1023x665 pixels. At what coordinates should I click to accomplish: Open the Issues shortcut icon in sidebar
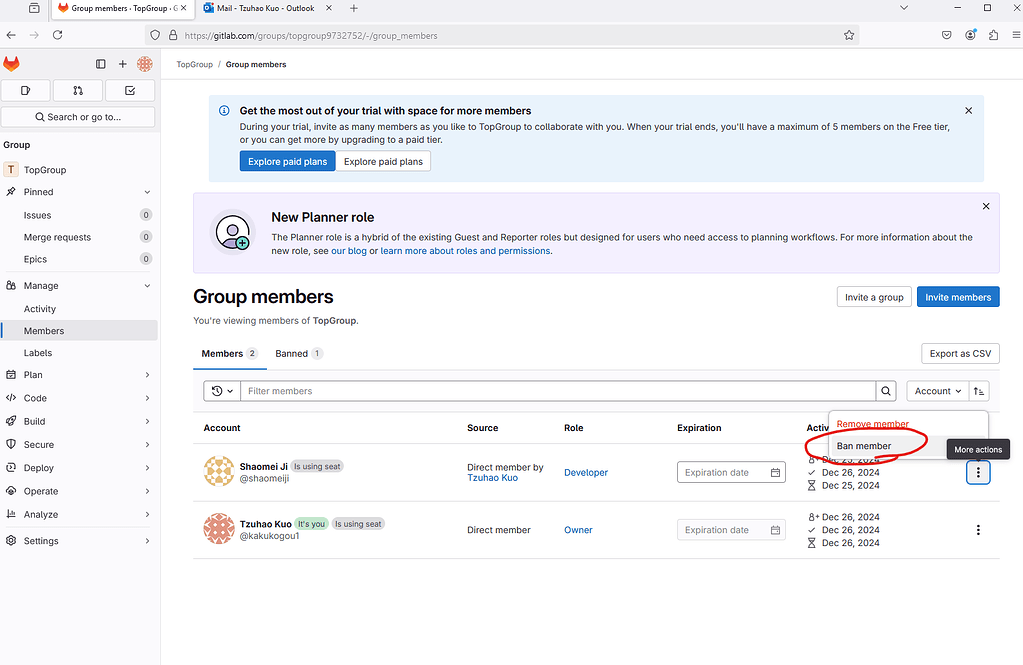pos(25,89)
